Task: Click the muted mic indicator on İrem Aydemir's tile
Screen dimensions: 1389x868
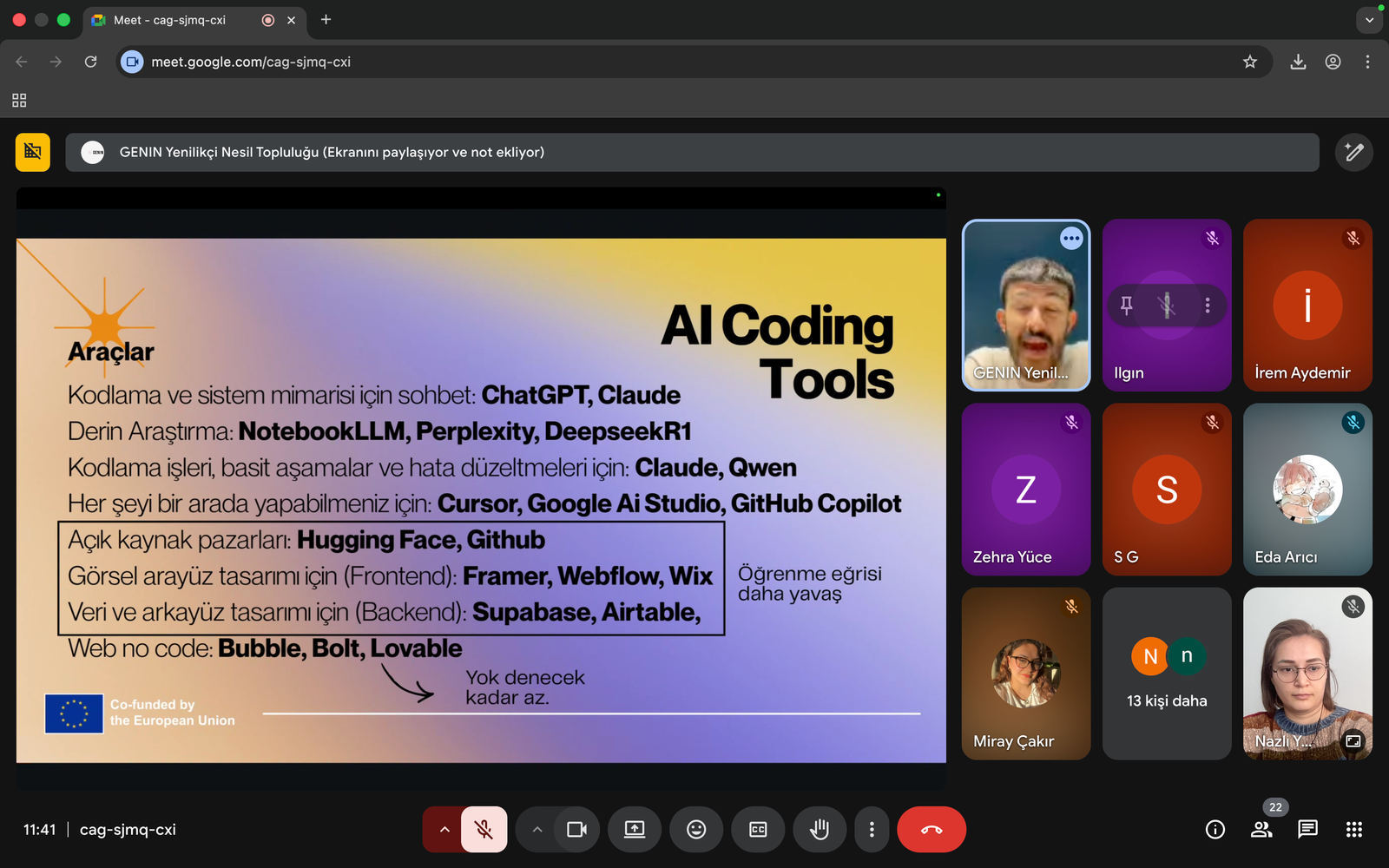Action: point(1353,238)
